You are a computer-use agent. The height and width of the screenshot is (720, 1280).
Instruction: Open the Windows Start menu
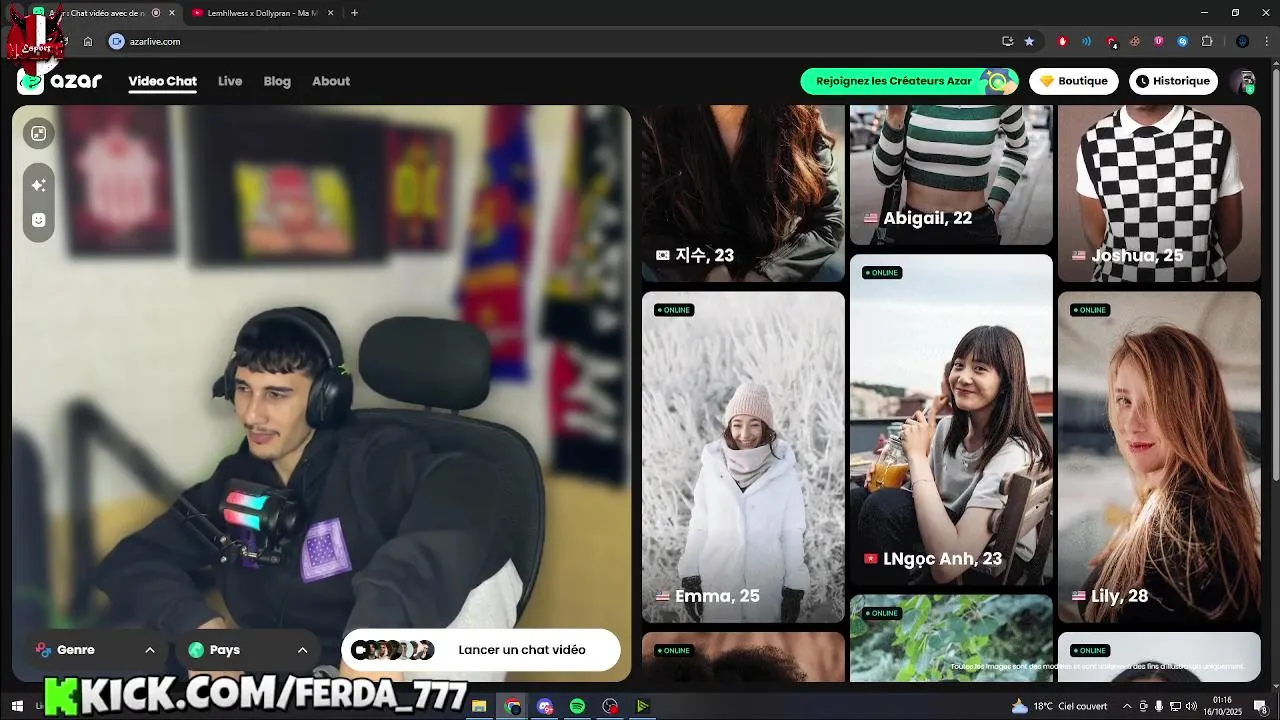[x=17, y=706]
